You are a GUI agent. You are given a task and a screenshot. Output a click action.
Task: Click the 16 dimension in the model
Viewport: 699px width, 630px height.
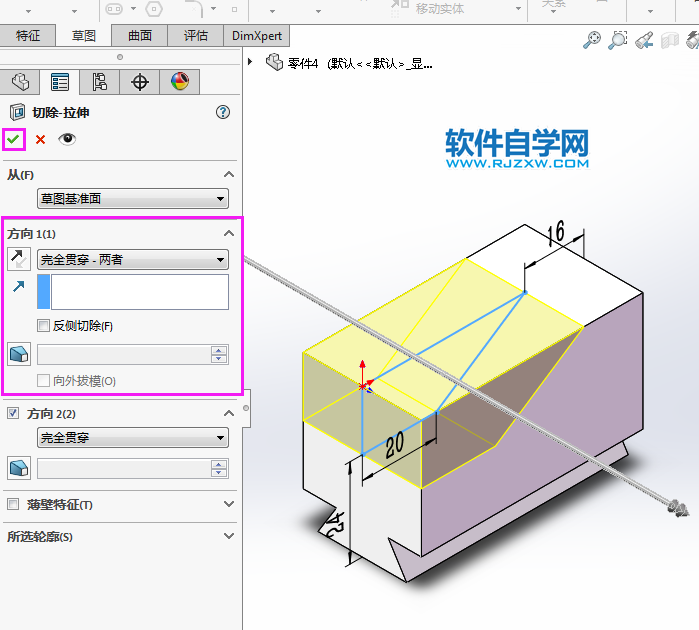click(x=556, y=233)
